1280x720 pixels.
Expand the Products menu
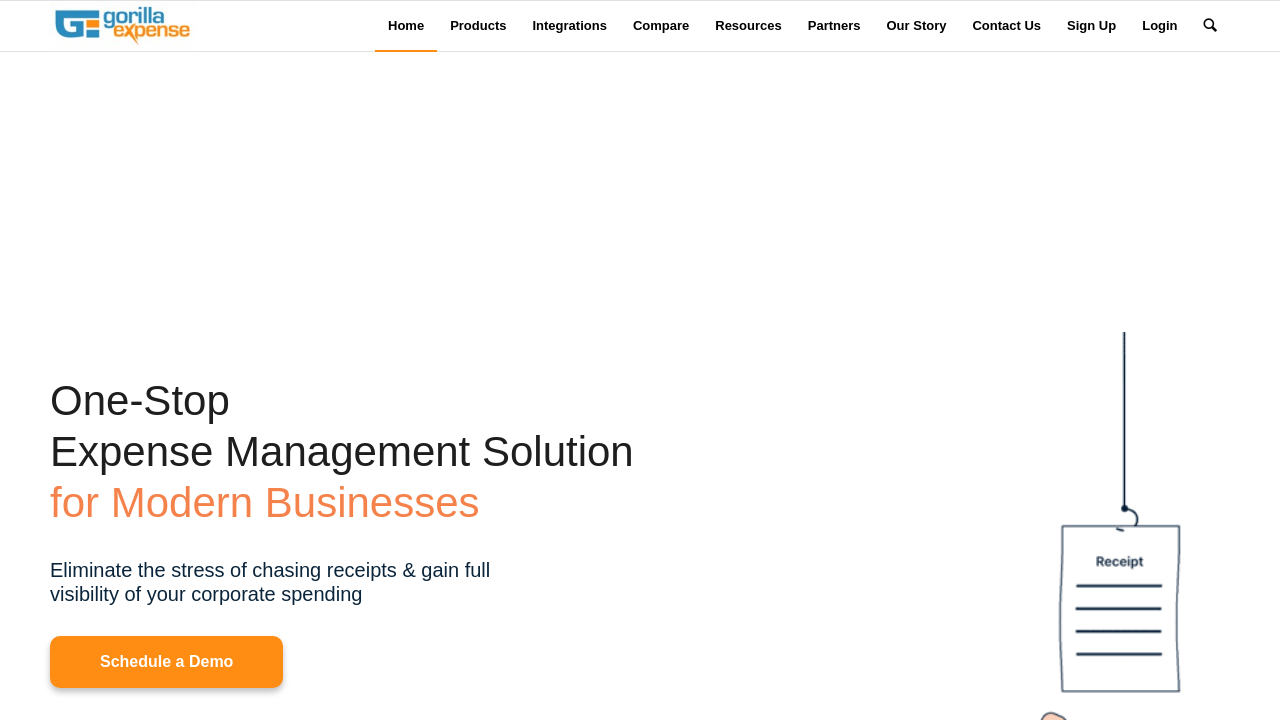click(x=478, y=26)
